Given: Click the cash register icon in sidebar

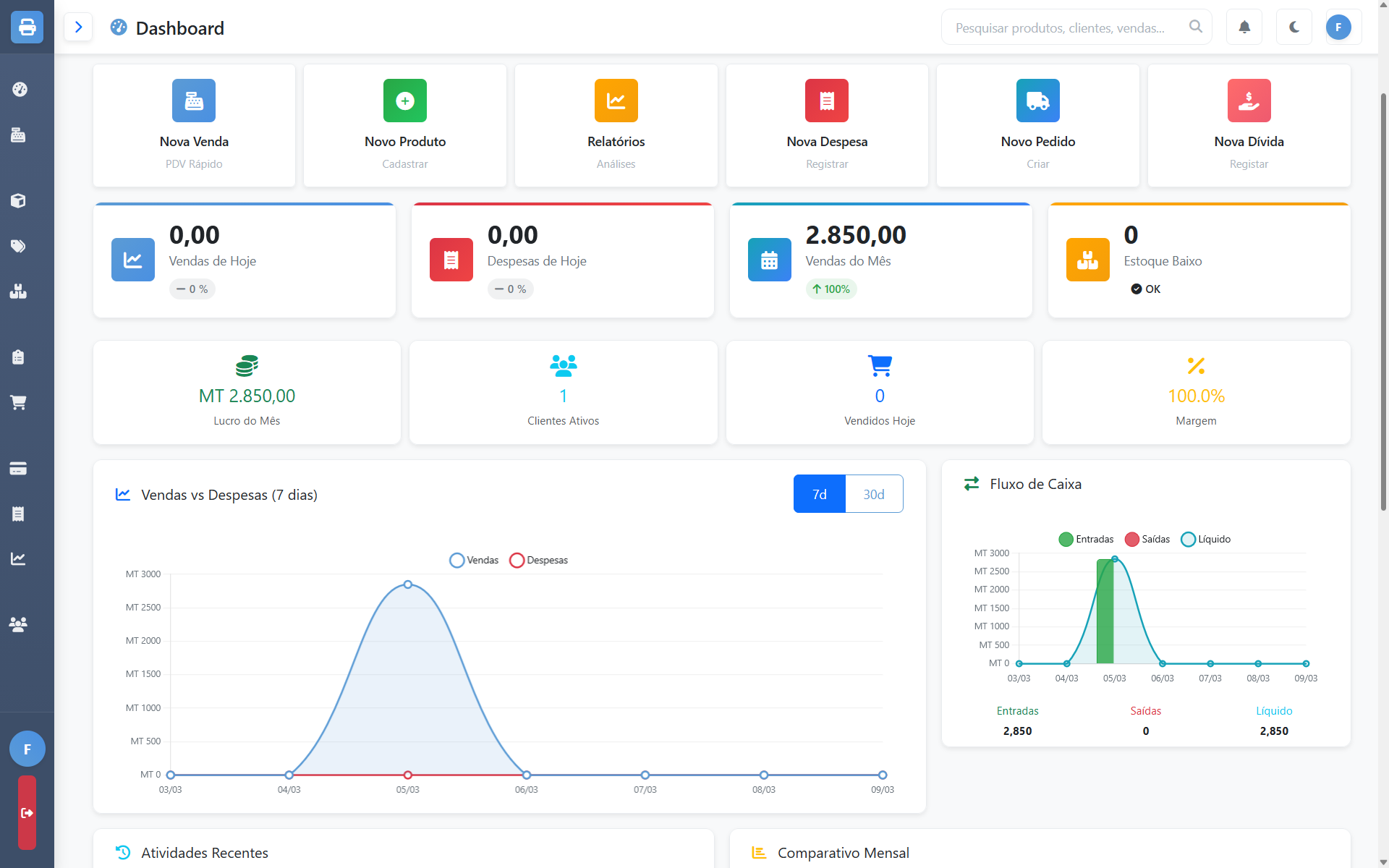Looking at the screenshot, I should click(x=19, y=135).
